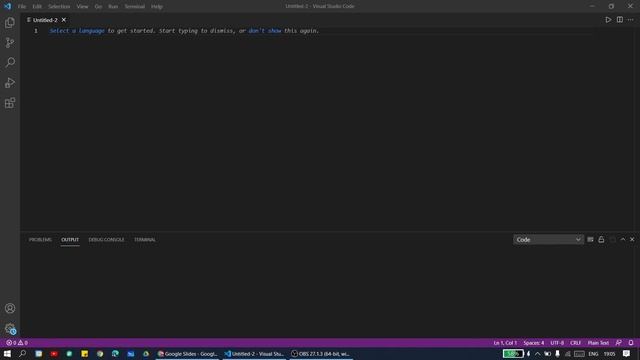
Task: Open the Mail taskbar icon
Action: pos(131,354)
